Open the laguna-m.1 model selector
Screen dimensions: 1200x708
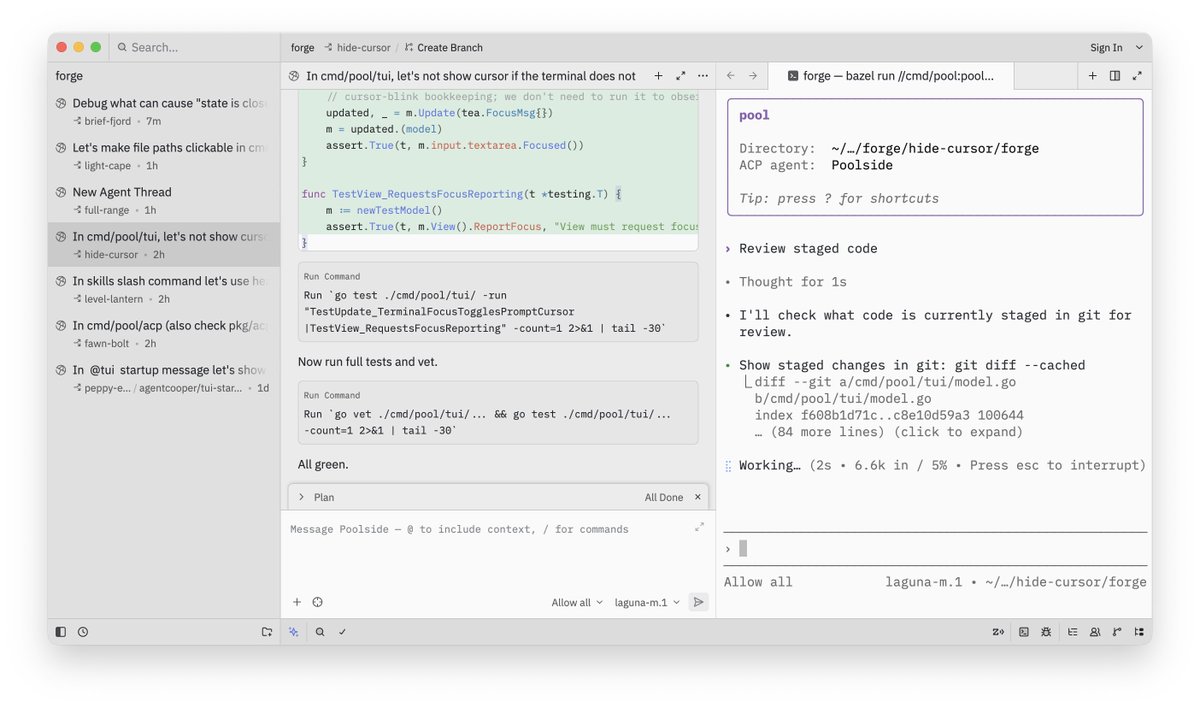[x=647, y=602]
